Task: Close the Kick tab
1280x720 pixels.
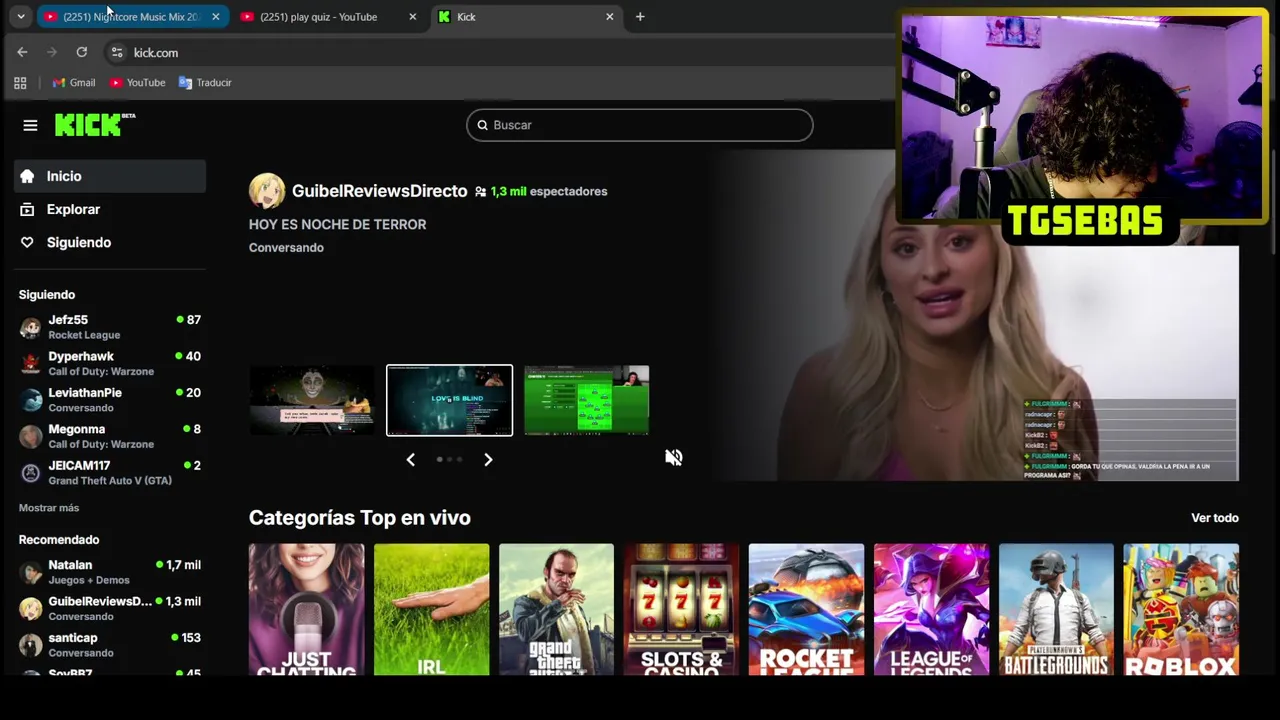Action: tap(609, 17)
